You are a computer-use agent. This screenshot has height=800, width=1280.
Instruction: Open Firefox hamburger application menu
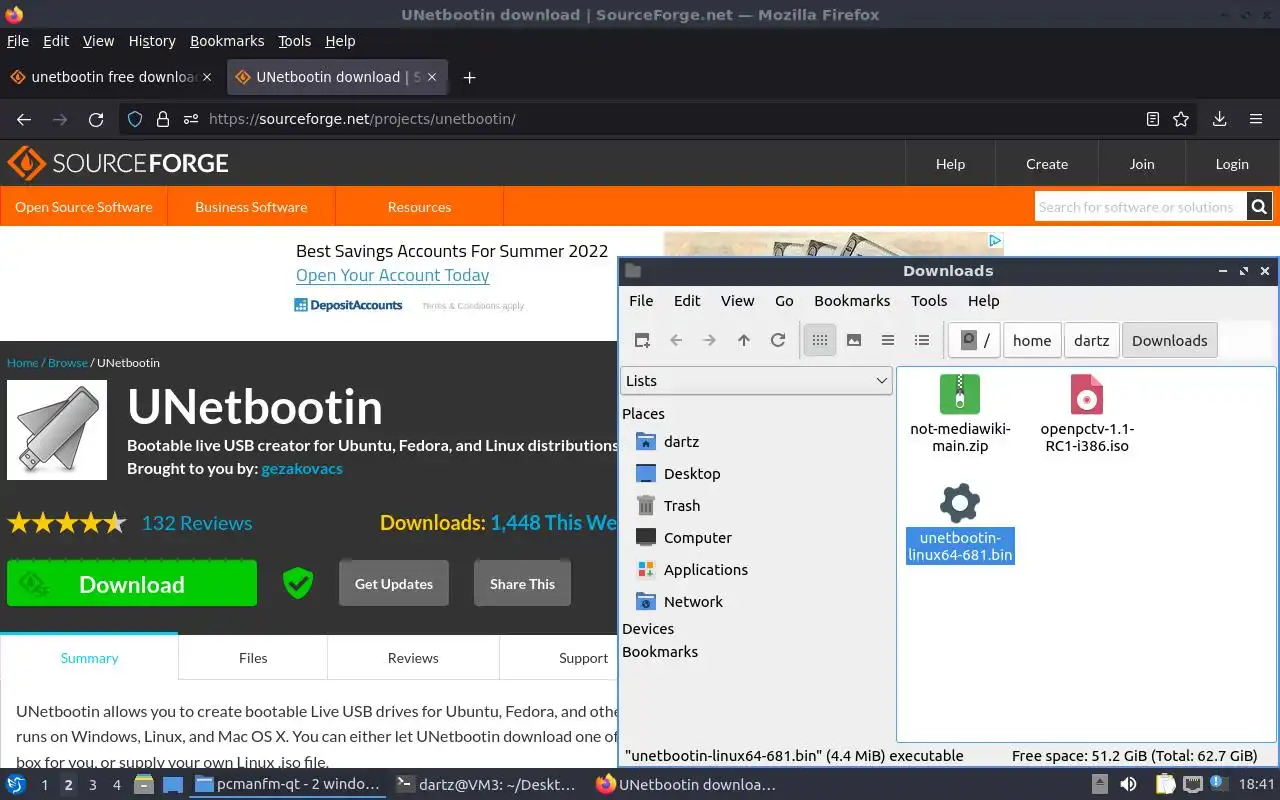click(x=1256, y=119)
